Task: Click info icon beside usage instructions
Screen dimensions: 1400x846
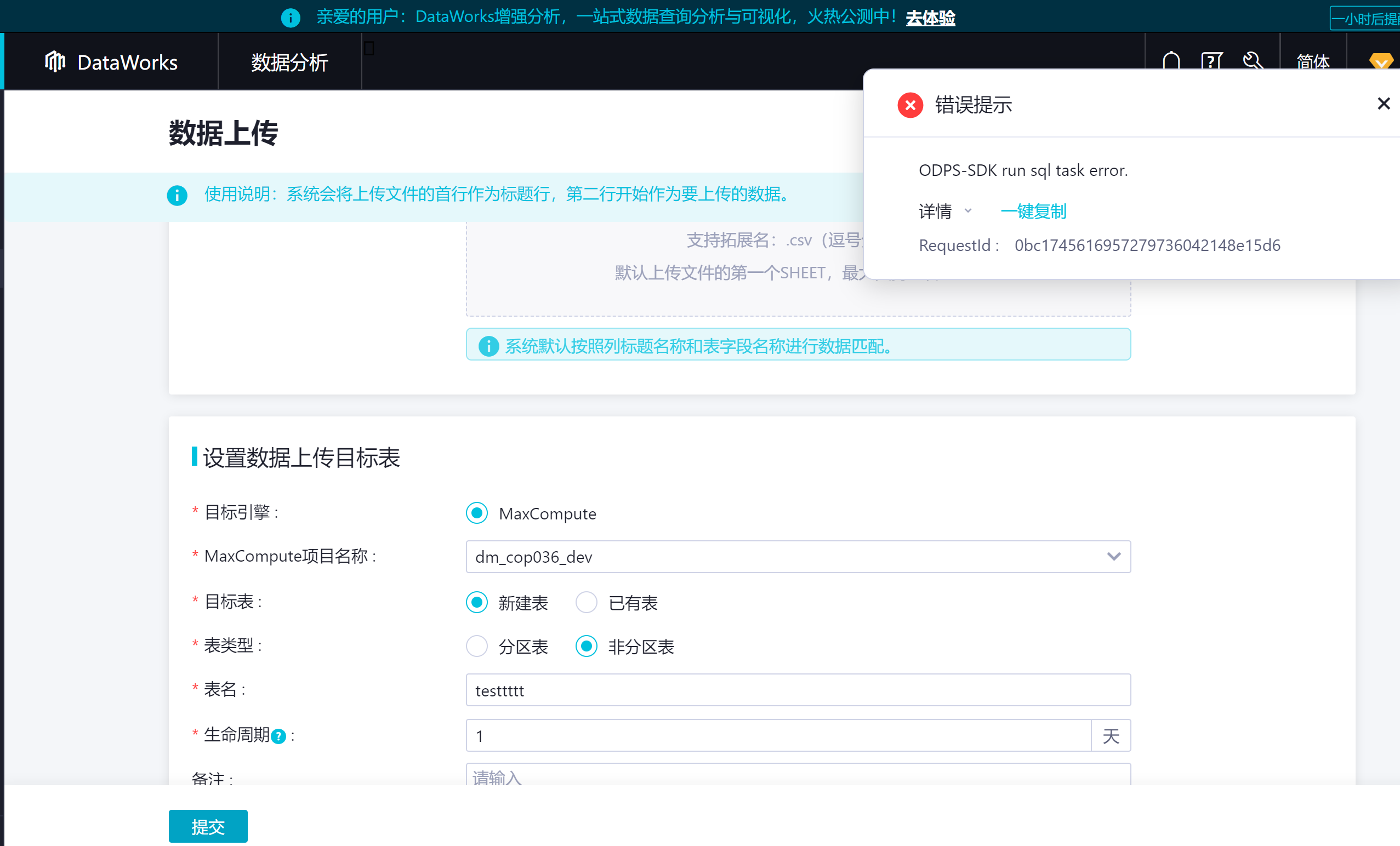Action: tap(177, 195)
